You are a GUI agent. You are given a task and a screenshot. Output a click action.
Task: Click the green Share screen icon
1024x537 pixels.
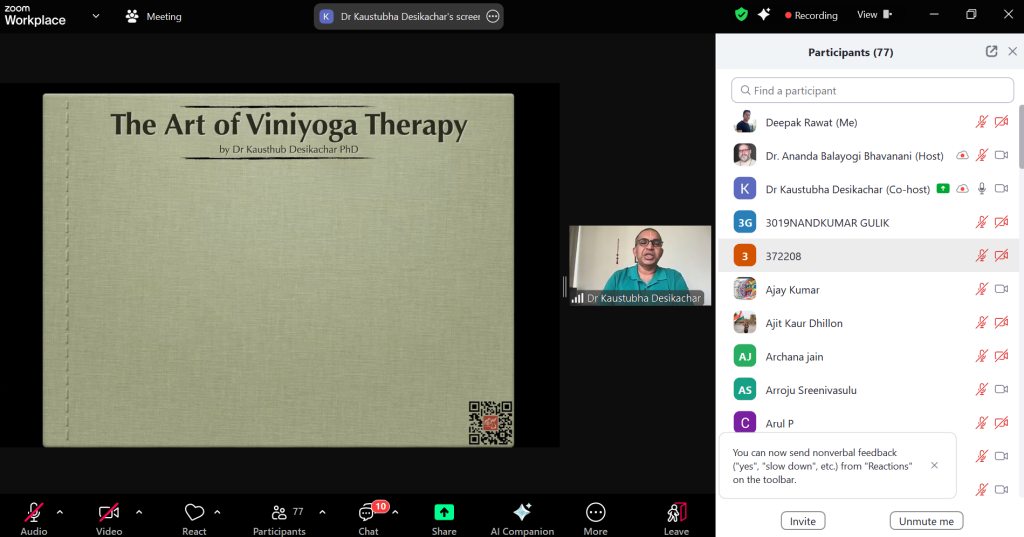point(444,512)
